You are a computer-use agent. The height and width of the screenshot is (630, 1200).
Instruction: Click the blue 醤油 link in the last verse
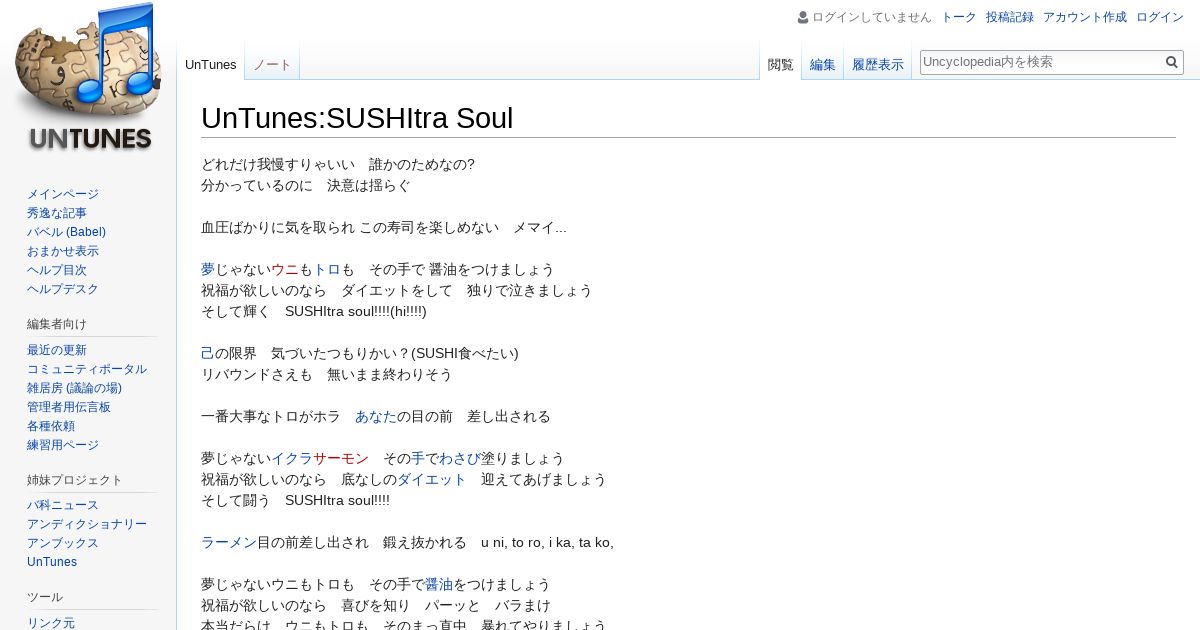(439, 585)
